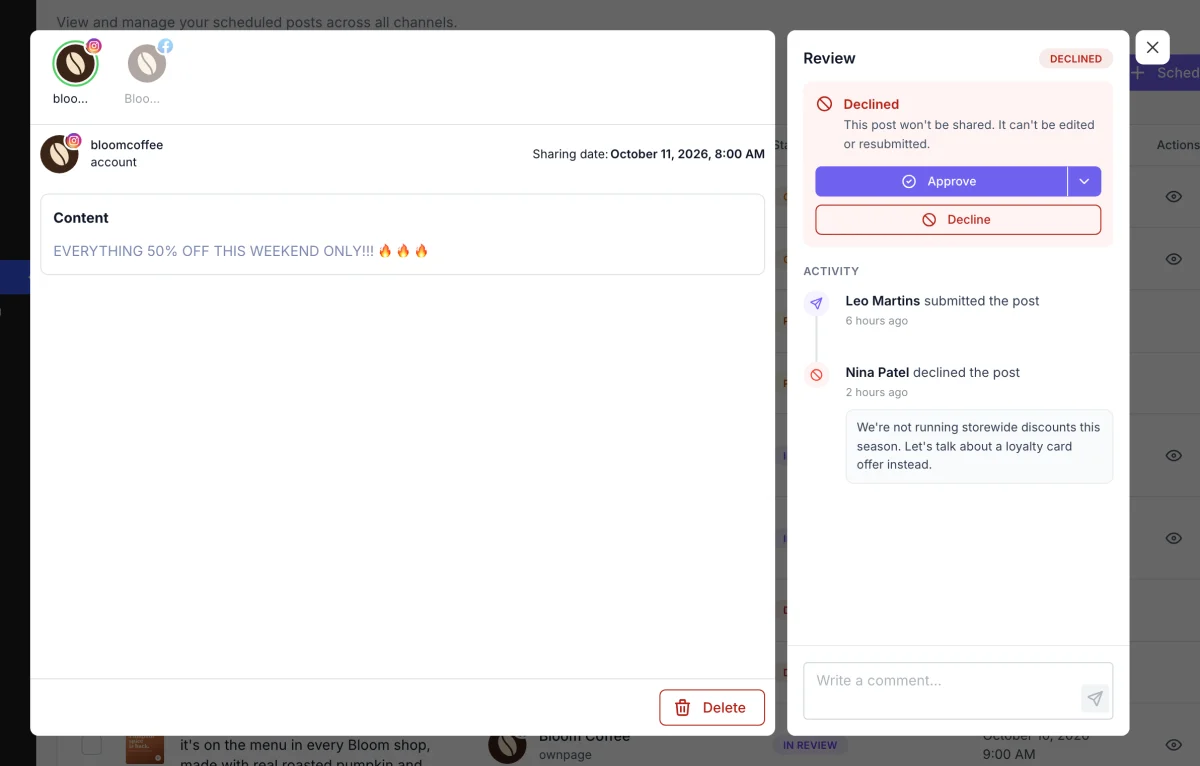1200x766 pixels.
Task: Click the Schedule button in background page
Action: point(1165,73)
